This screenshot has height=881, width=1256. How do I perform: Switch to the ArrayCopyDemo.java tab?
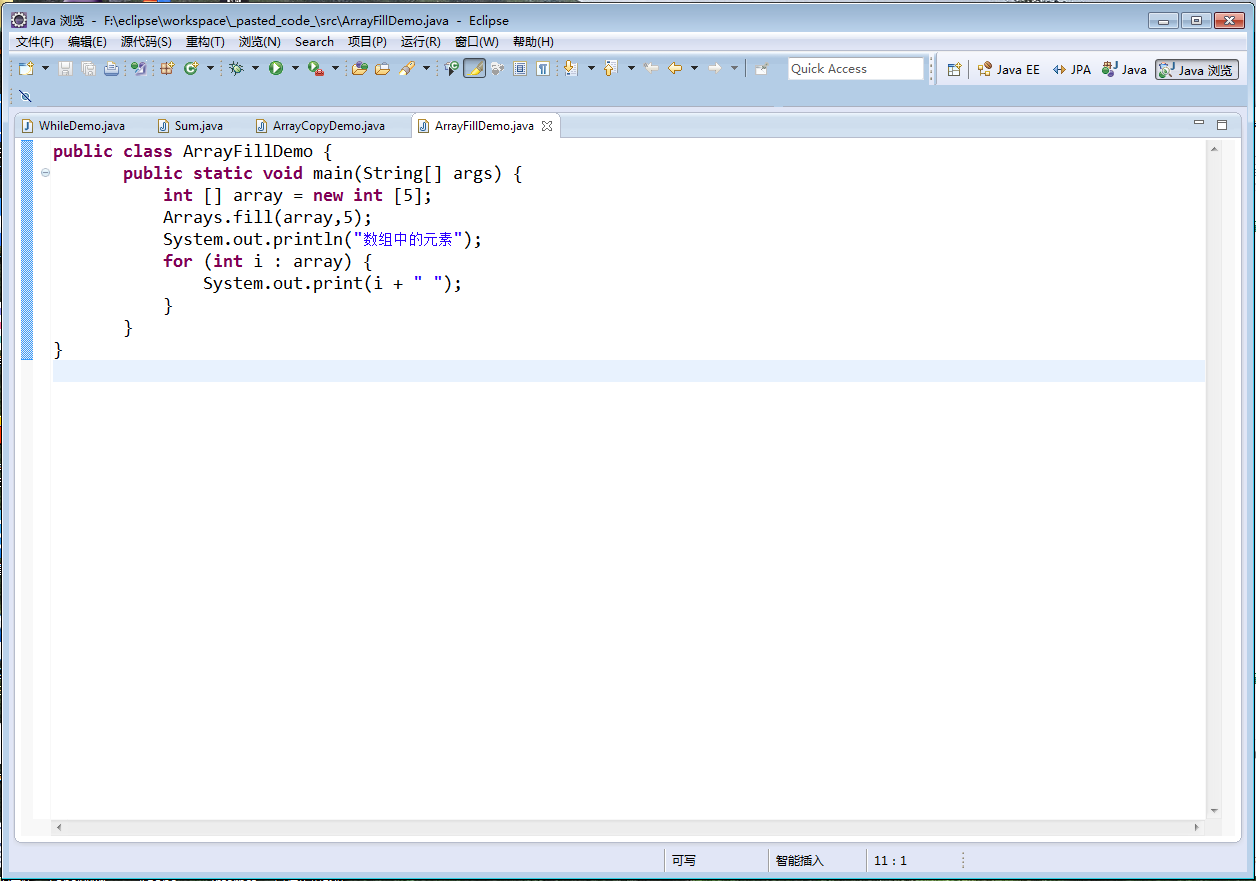[x=328, y=126]
